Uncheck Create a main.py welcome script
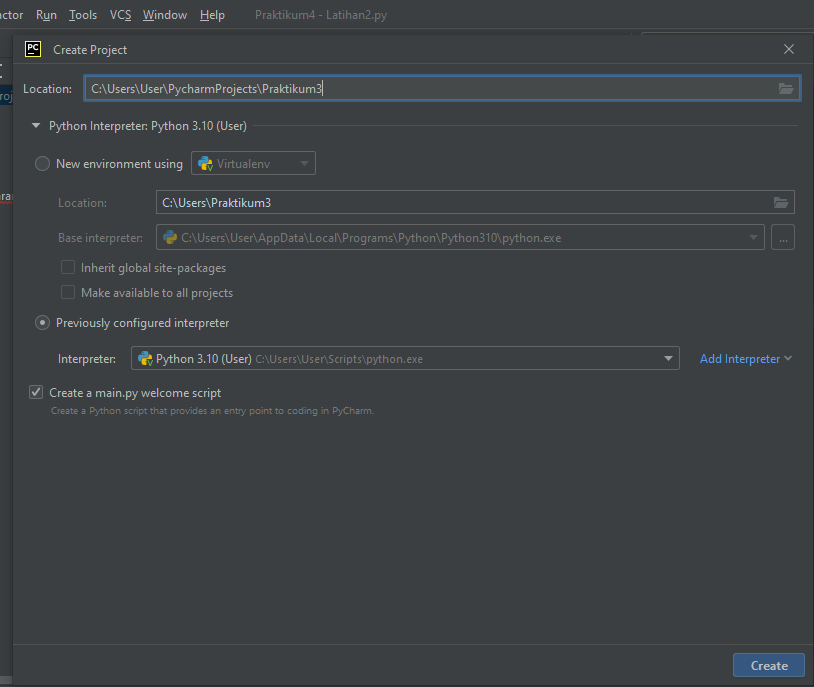This screenshot has height=687, width=814. point(36,392)
